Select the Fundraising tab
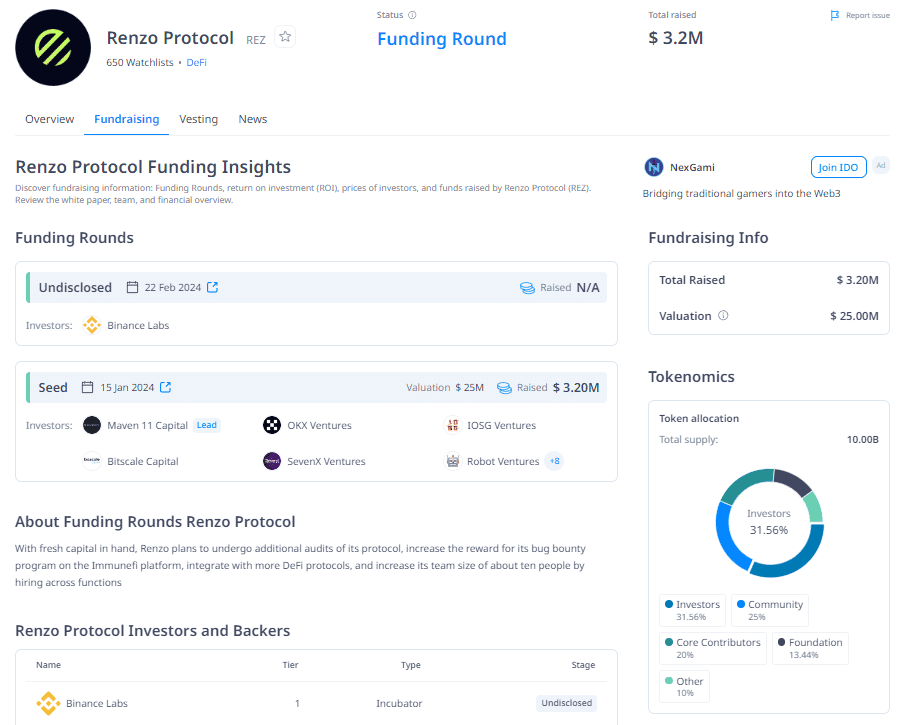901x725 pixels. pos(126,119)
